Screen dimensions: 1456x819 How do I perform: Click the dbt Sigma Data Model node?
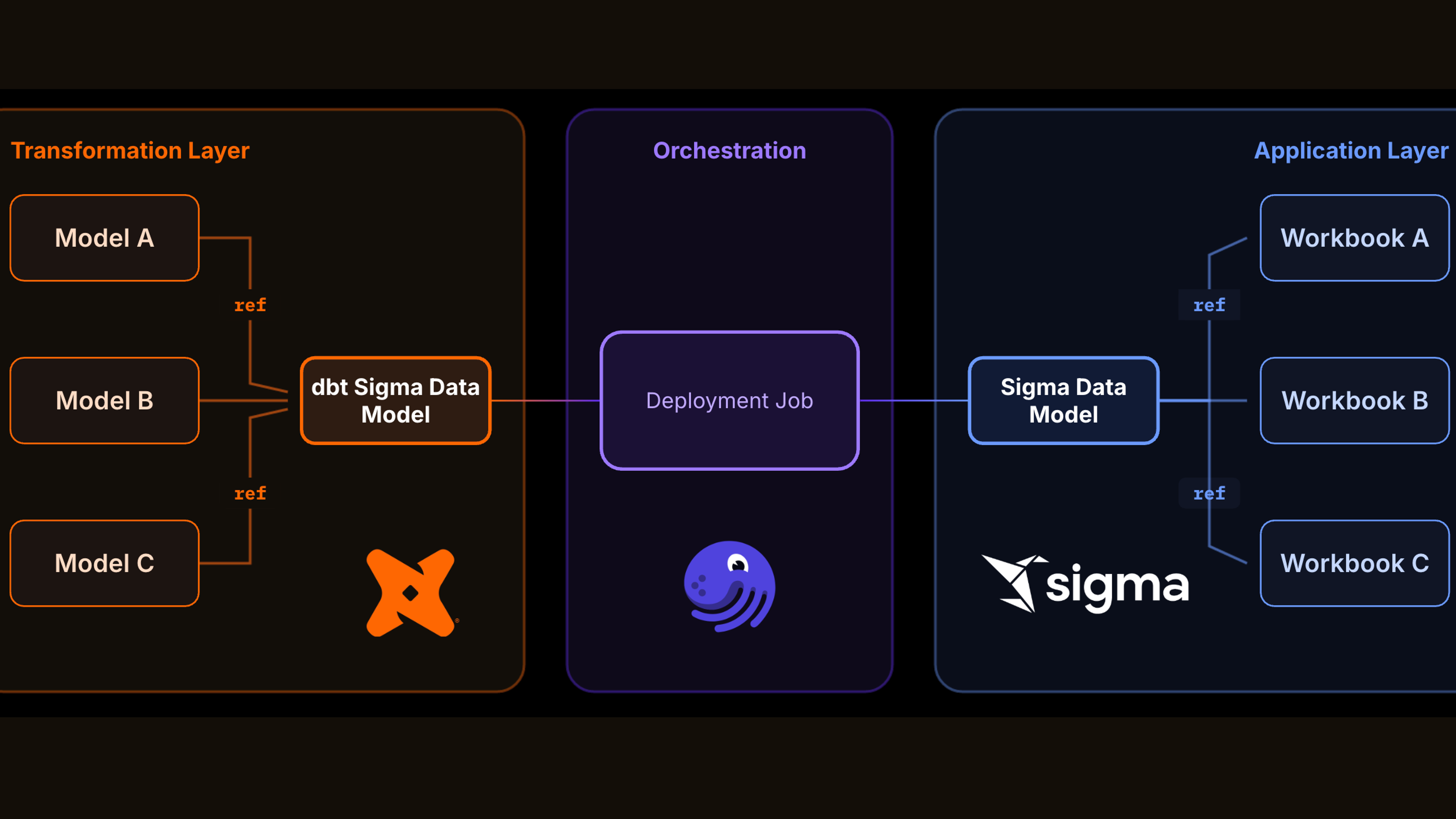pos(395,400)
